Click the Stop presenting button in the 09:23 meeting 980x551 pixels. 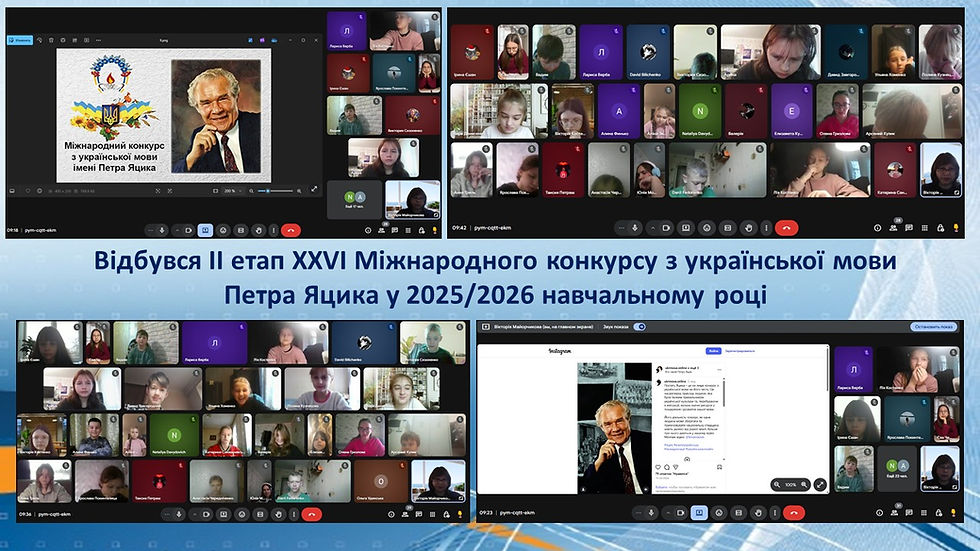[934, 327]
